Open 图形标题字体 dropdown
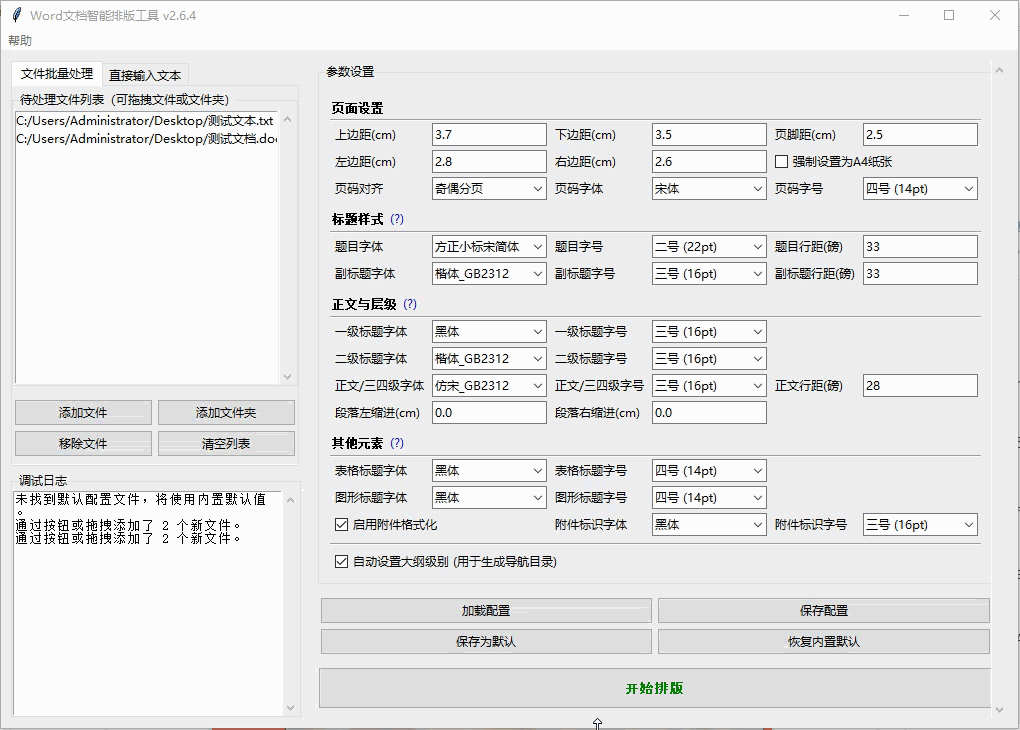The height and width of the screenshot is (730, 1020). pos(489,498)
